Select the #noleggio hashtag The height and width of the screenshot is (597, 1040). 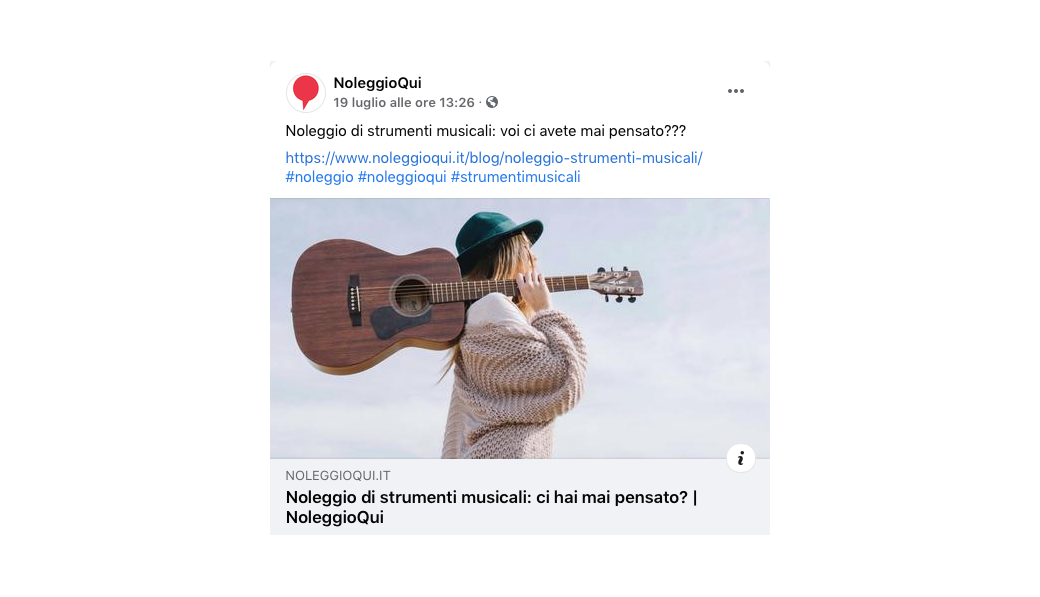coord(320,177)
